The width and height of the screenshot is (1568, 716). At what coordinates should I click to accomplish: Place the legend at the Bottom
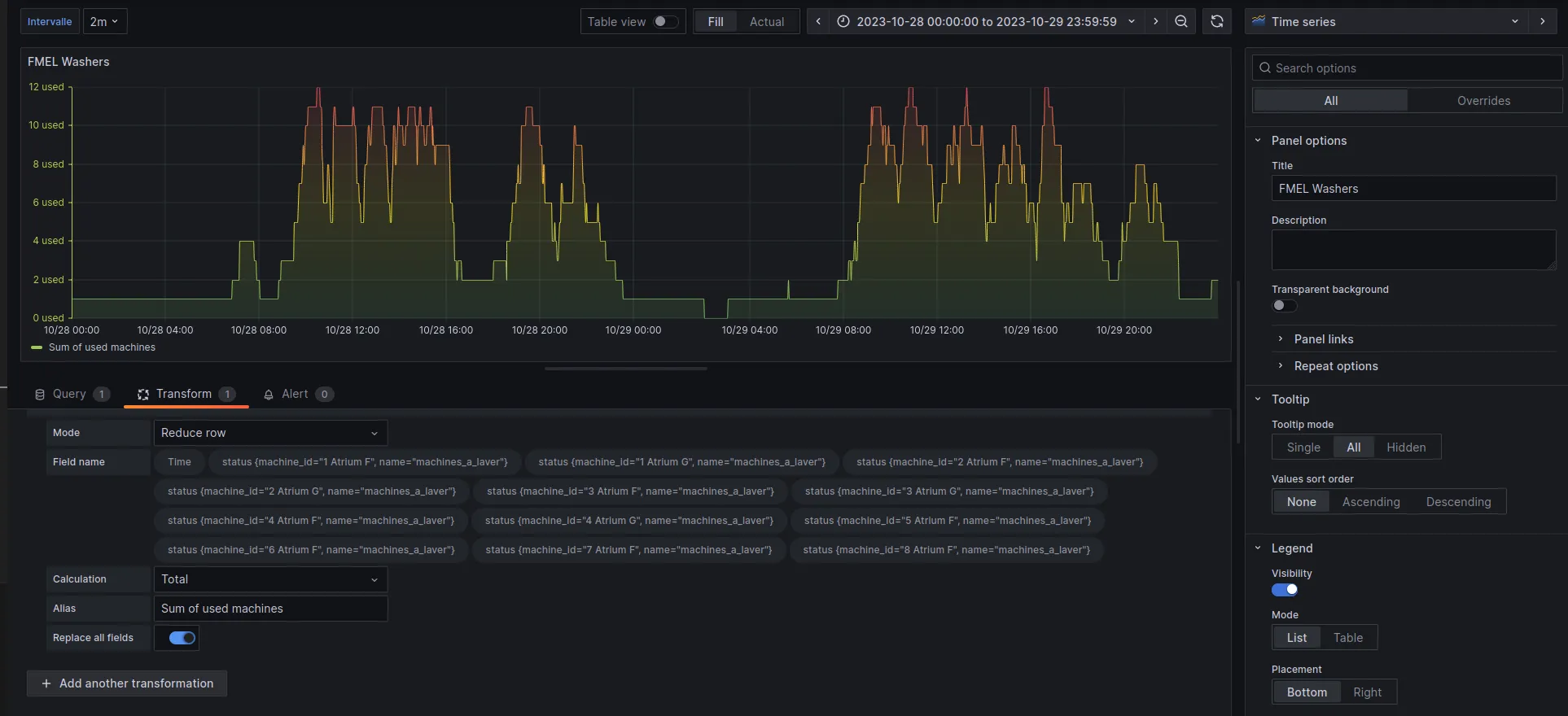1307,692
